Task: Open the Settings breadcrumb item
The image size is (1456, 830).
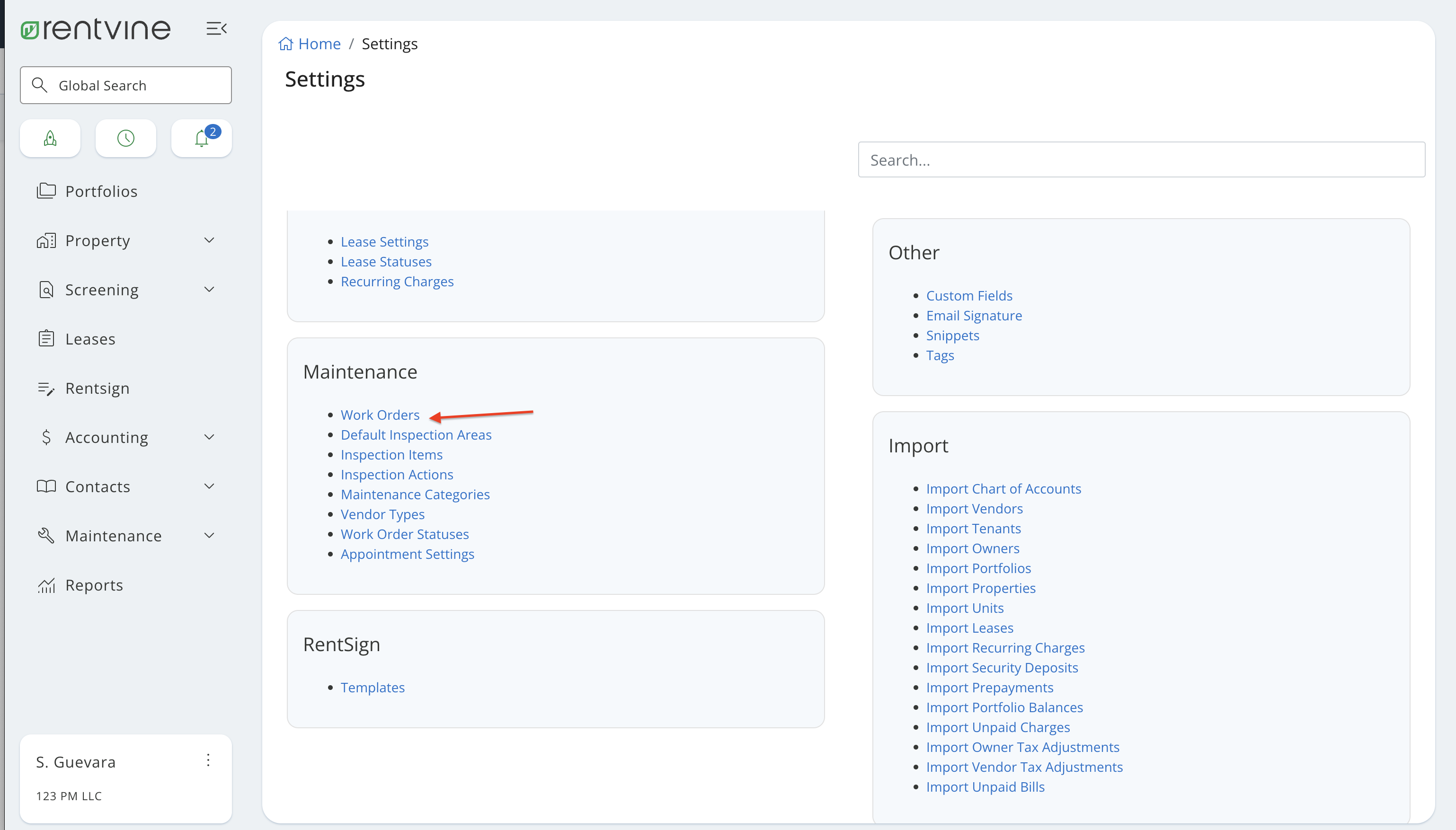Action: click(390, 44)
